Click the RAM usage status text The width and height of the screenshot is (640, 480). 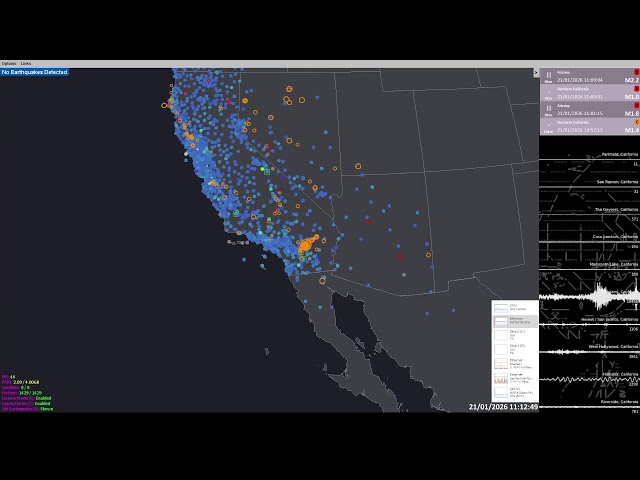click(x=20, y=382)
